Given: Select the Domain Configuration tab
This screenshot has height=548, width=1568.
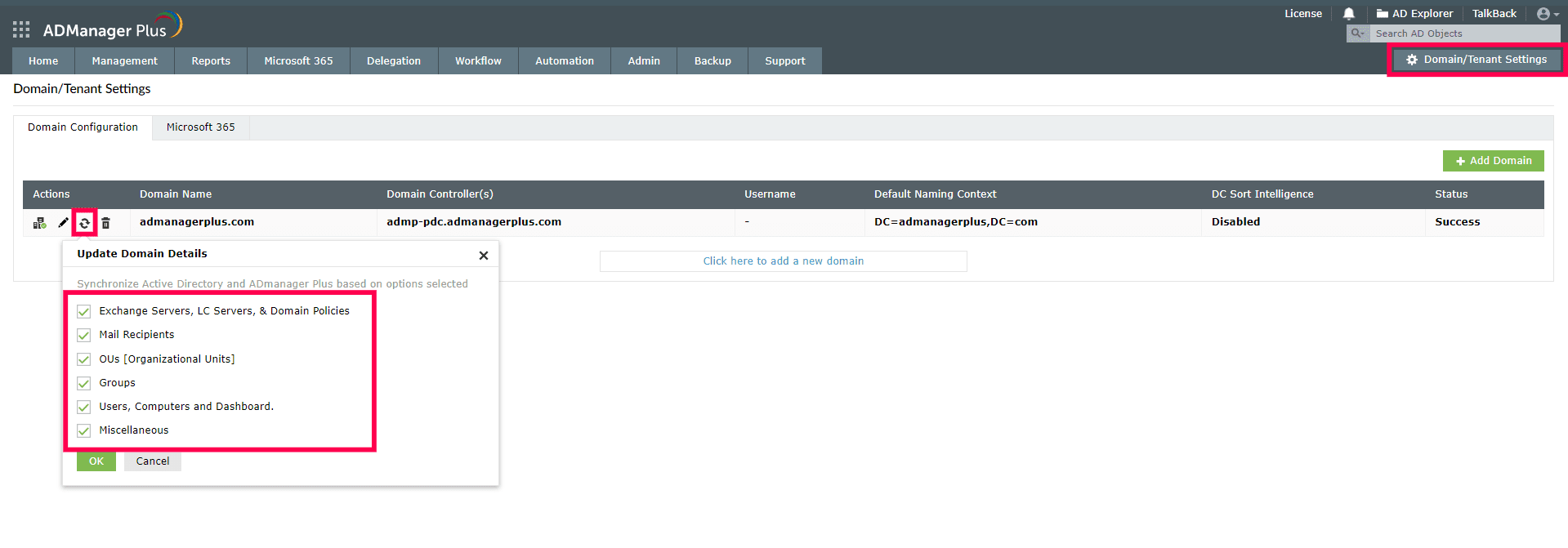Looking at the screenshot, I should pyautogui.click(x=83, y=127).
